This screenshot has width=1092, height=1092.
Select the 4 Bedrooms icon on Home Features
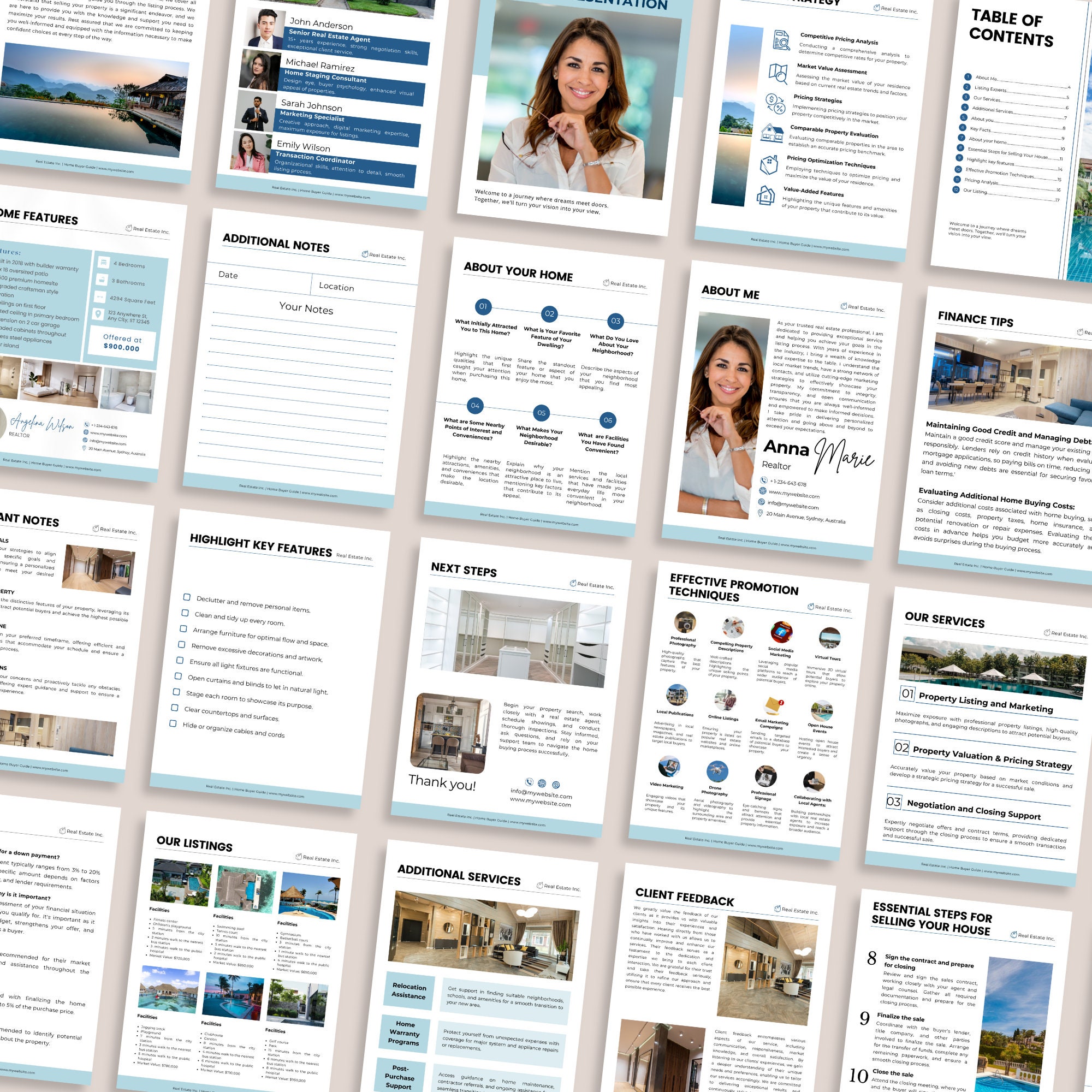tap(103, 263)
